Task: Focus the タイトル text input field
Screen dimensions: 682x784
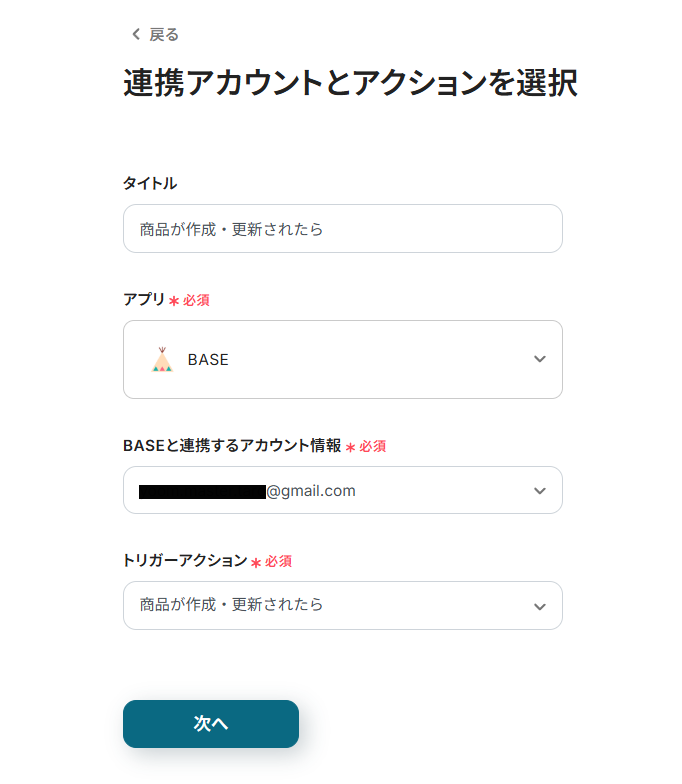Action: [342, 229]
